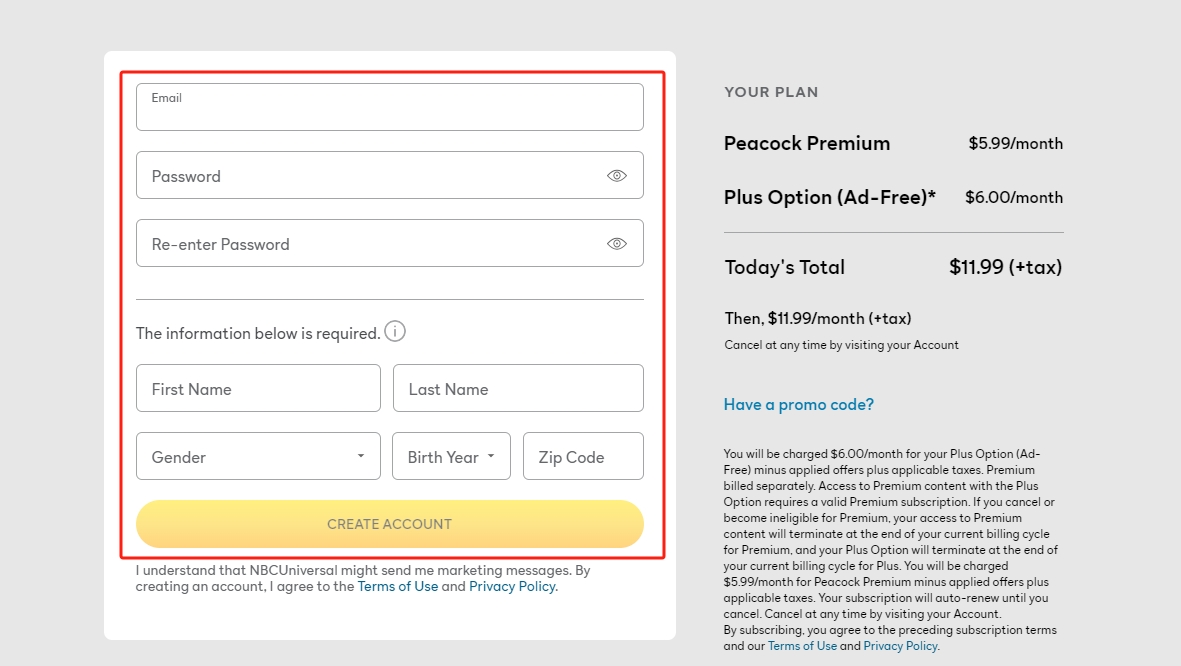Screen dimensions: 1181x666
Task: Open the Gender dropdown
Action: tap(258, 457)
